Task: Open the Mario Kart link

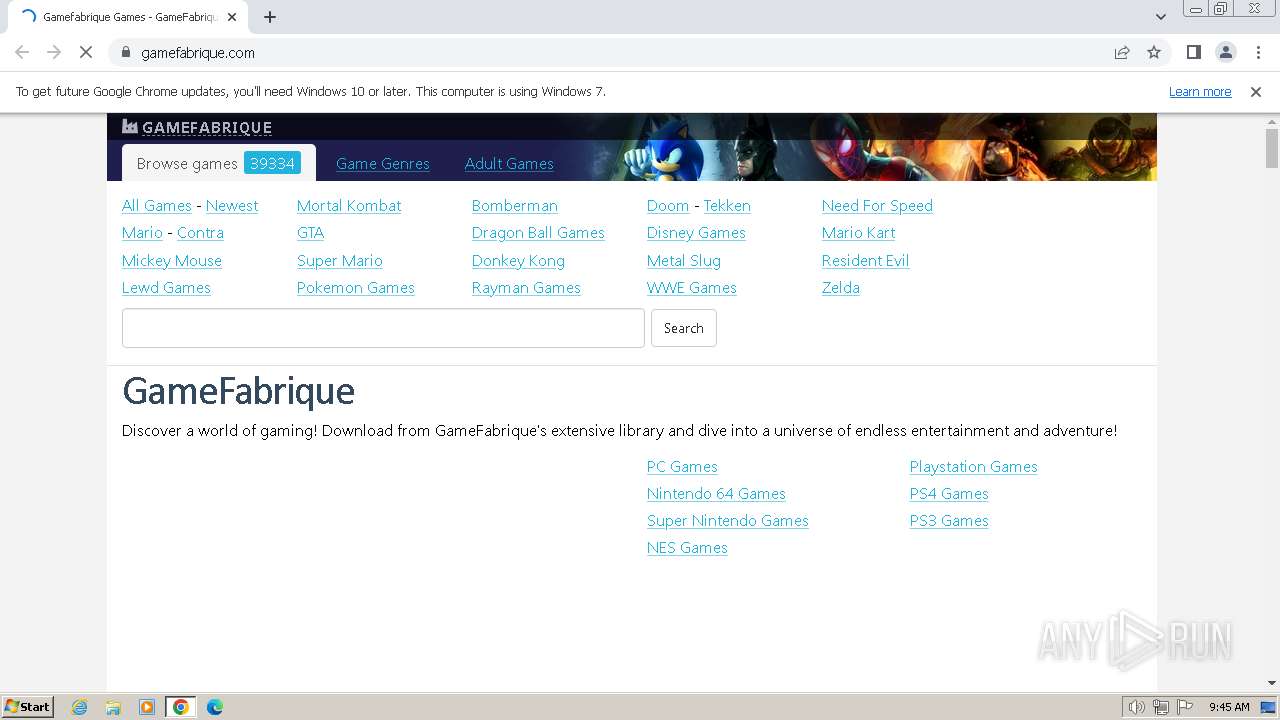Action: point(858,233)
